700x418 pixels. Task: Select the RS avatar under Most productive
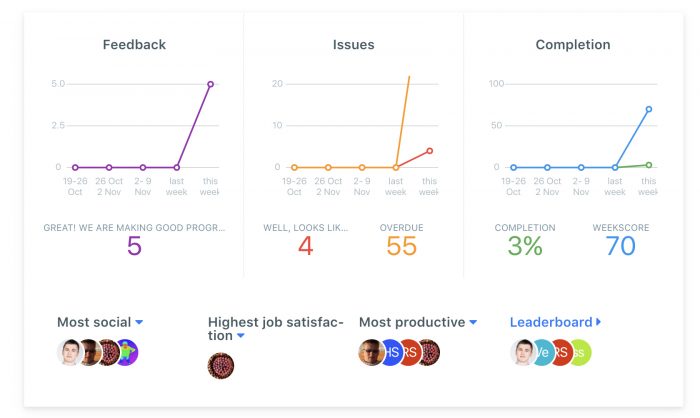click(x=411, y=352)
